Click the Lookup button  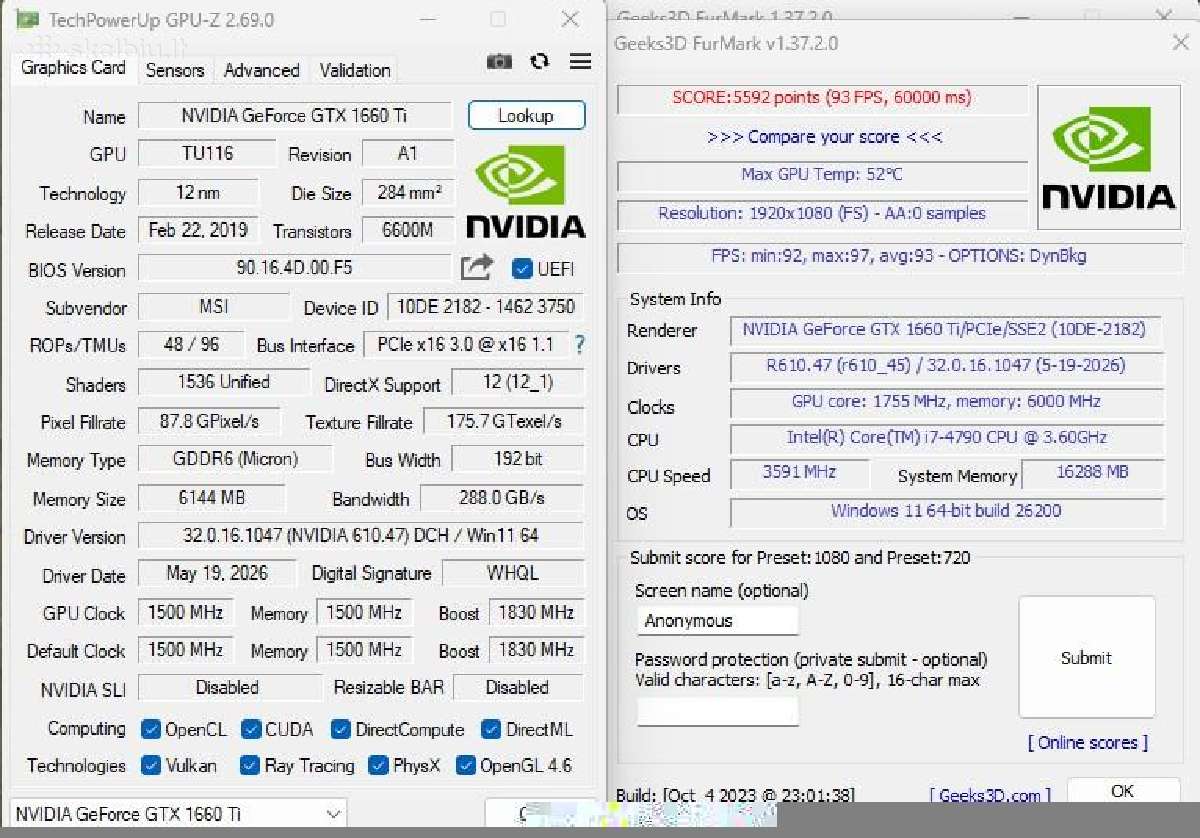click(526, 115)
